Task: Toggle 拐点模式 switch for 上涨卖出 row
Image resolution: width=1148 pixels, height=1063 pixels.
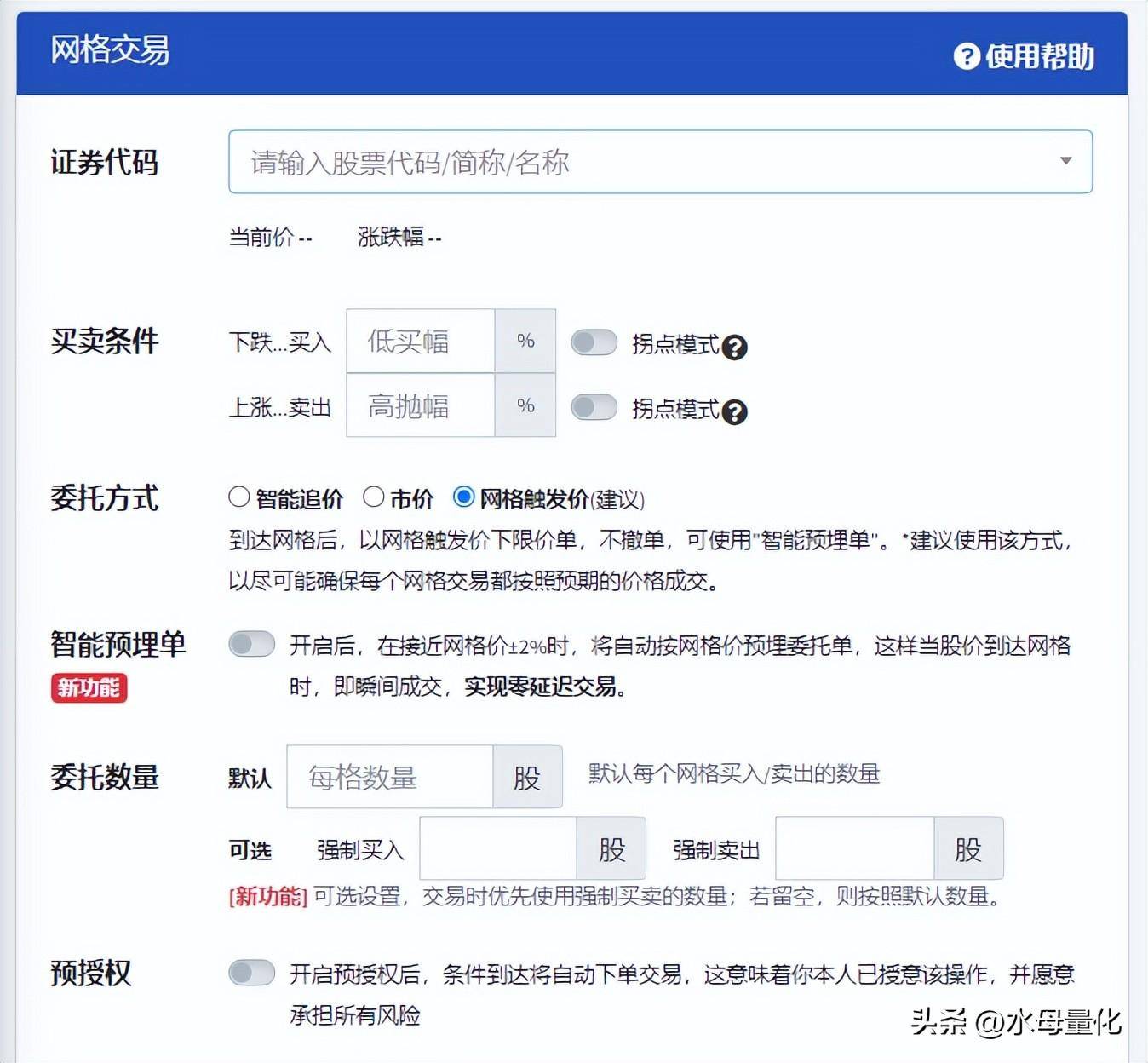Action: pyautogui.click(x=594, y=407)
